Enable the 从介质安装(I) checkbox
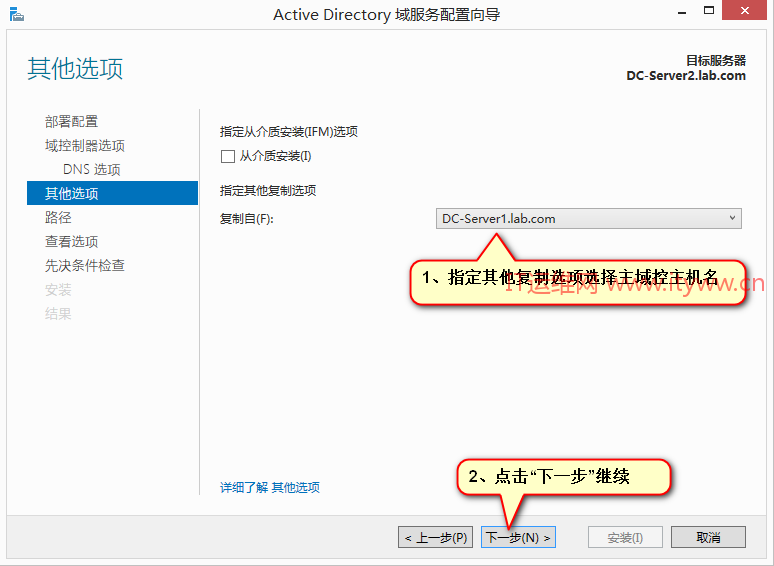This screenshot has height=566, width=774. 228,156
